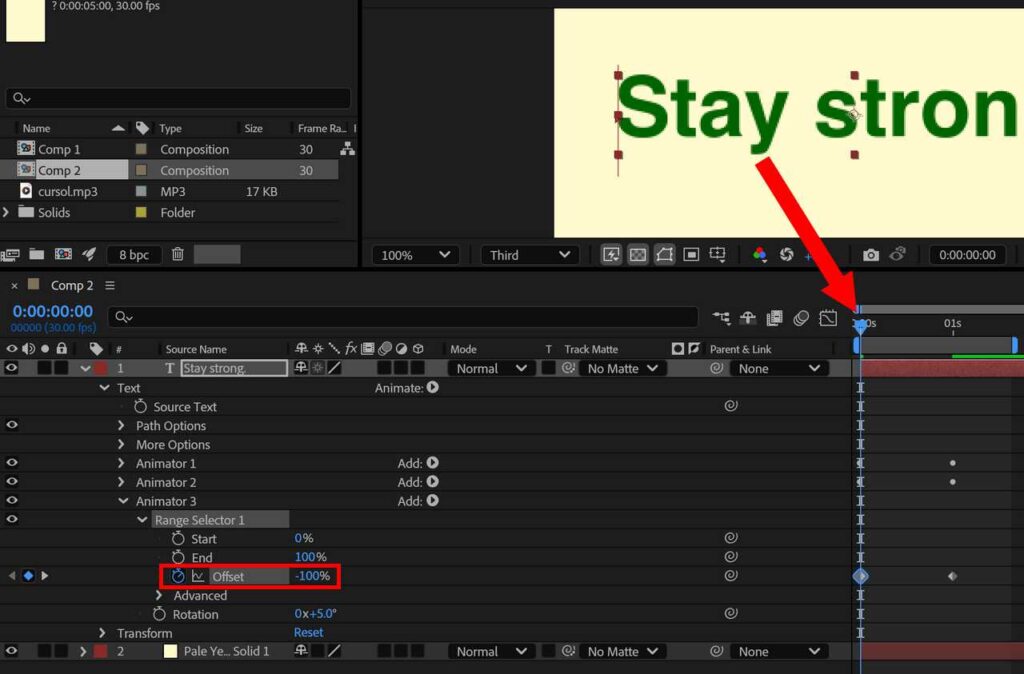
Task: Open project color depth 8 bpc setting
Action: [134, 255]
